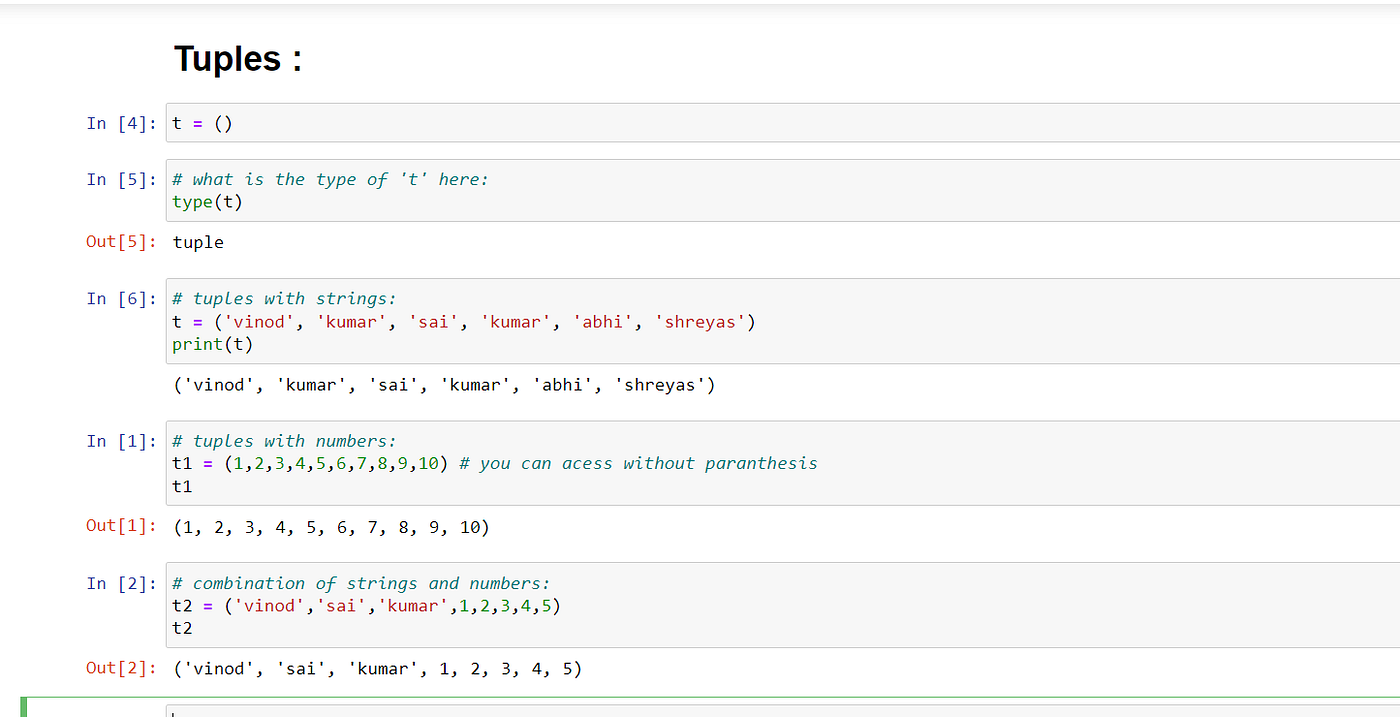Select the Out[2] prompt label
The image size is (1400, 717).
[121, 667]
